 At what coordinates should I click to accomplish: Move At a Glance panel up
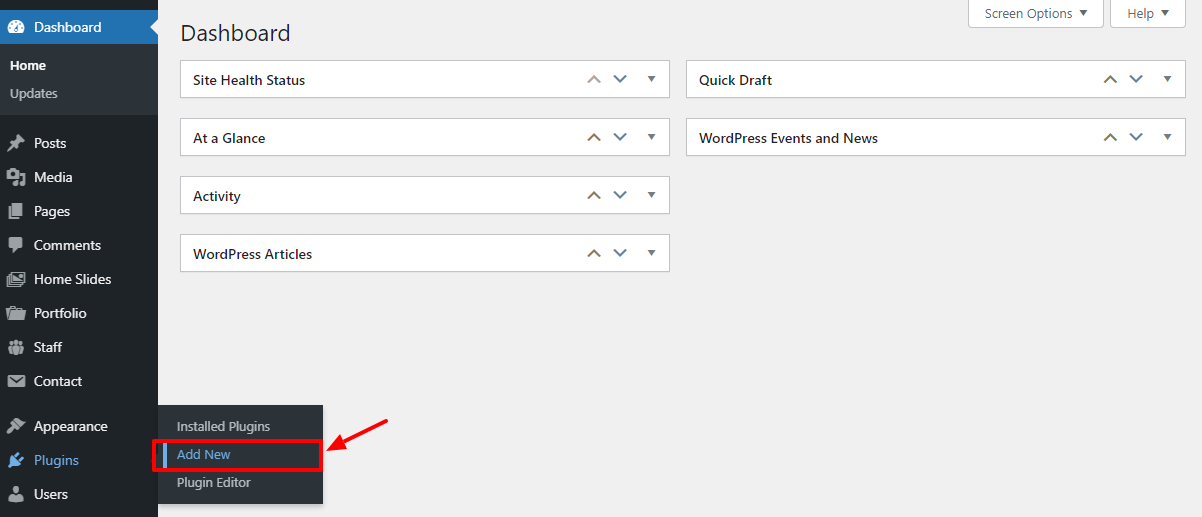coord(594,137)
